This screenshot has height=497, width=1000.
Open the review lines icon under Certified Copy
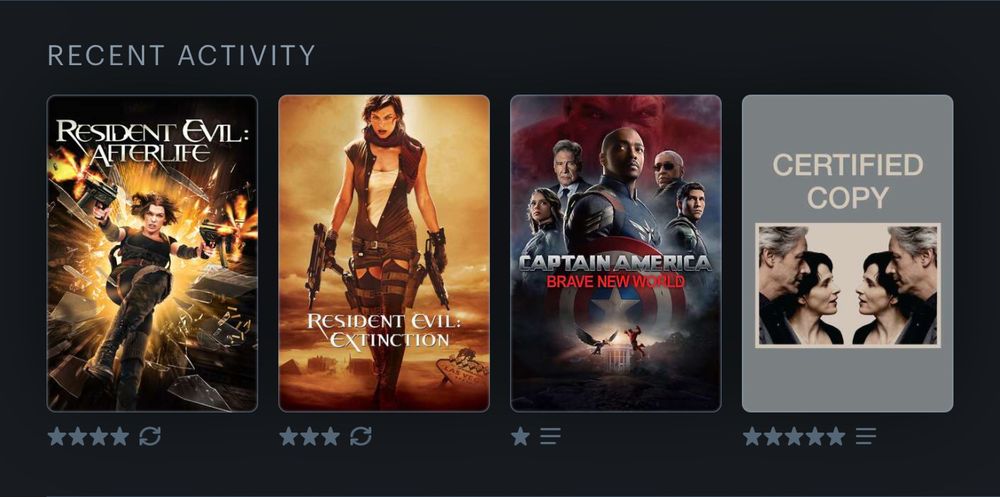(865, 436)
